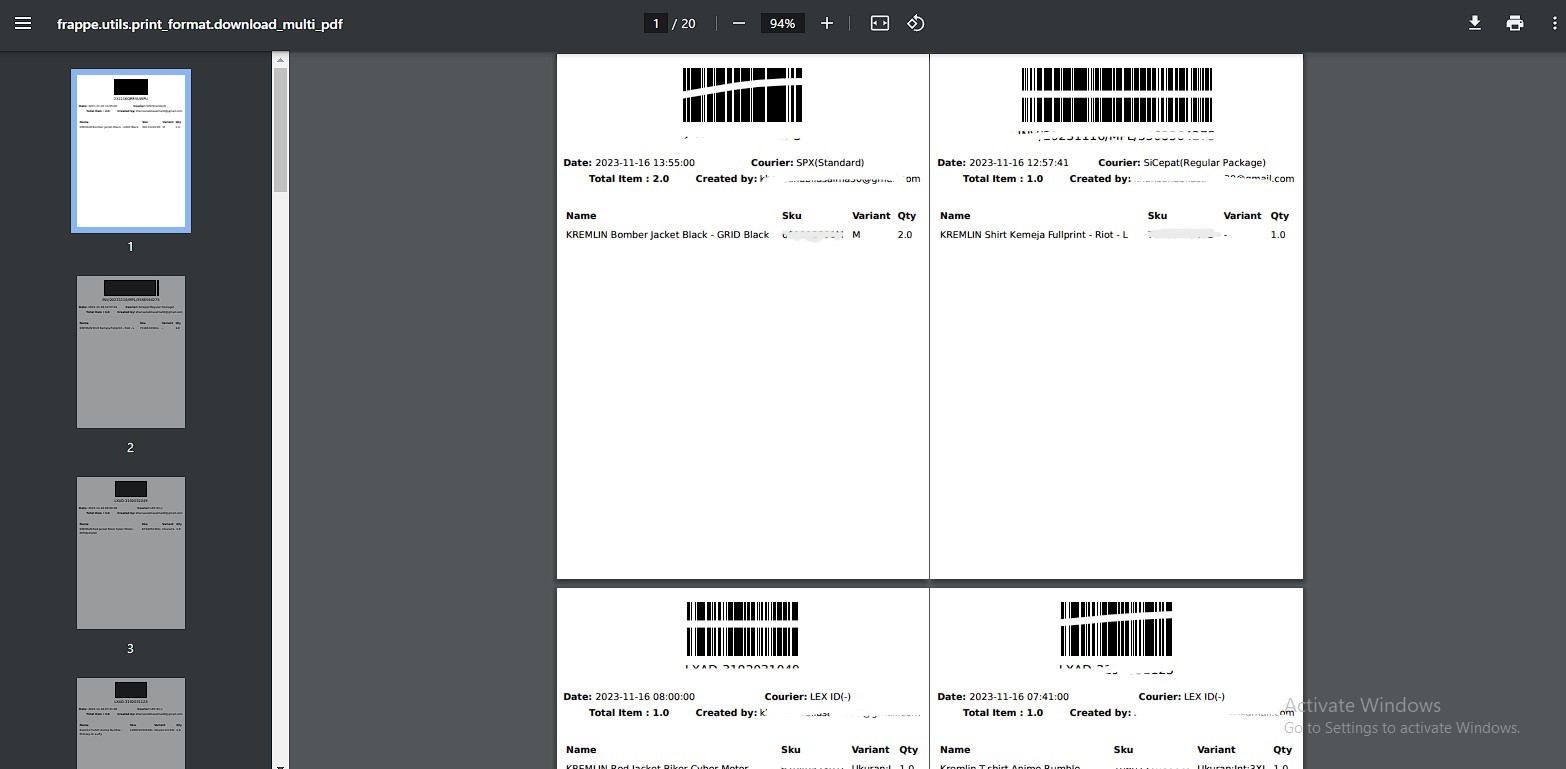Open page 2 thumbnail in sidebar
The image size is (1566, 769).
(x=131, y=352)
